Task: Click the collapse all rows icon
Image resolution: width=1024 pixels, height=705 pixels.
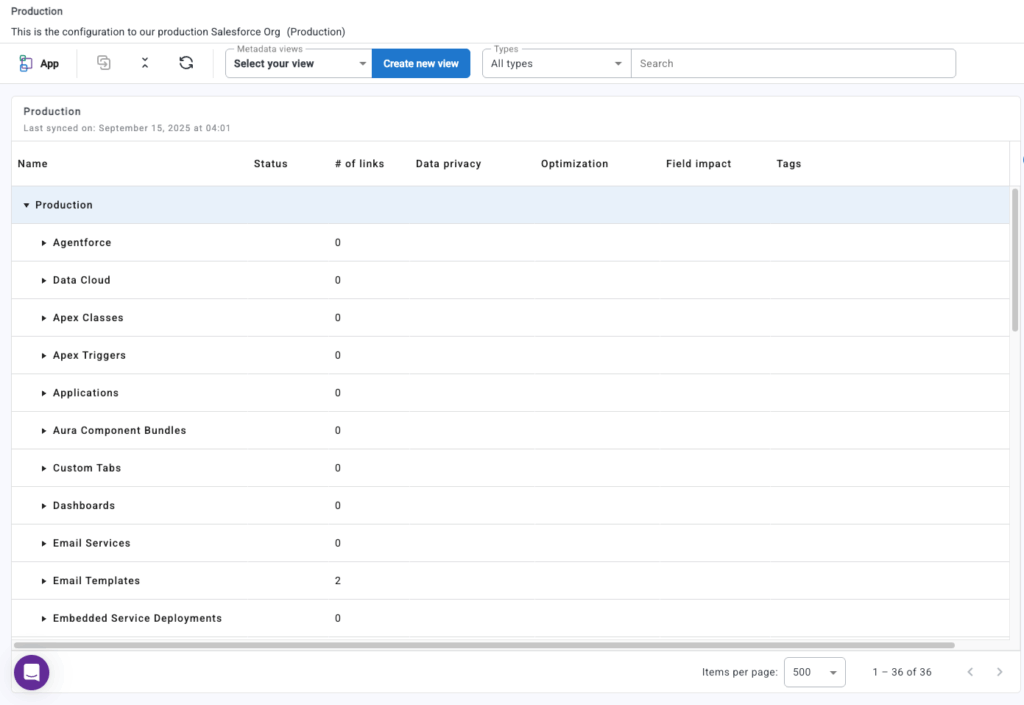Action: click(x=145, y=63)
